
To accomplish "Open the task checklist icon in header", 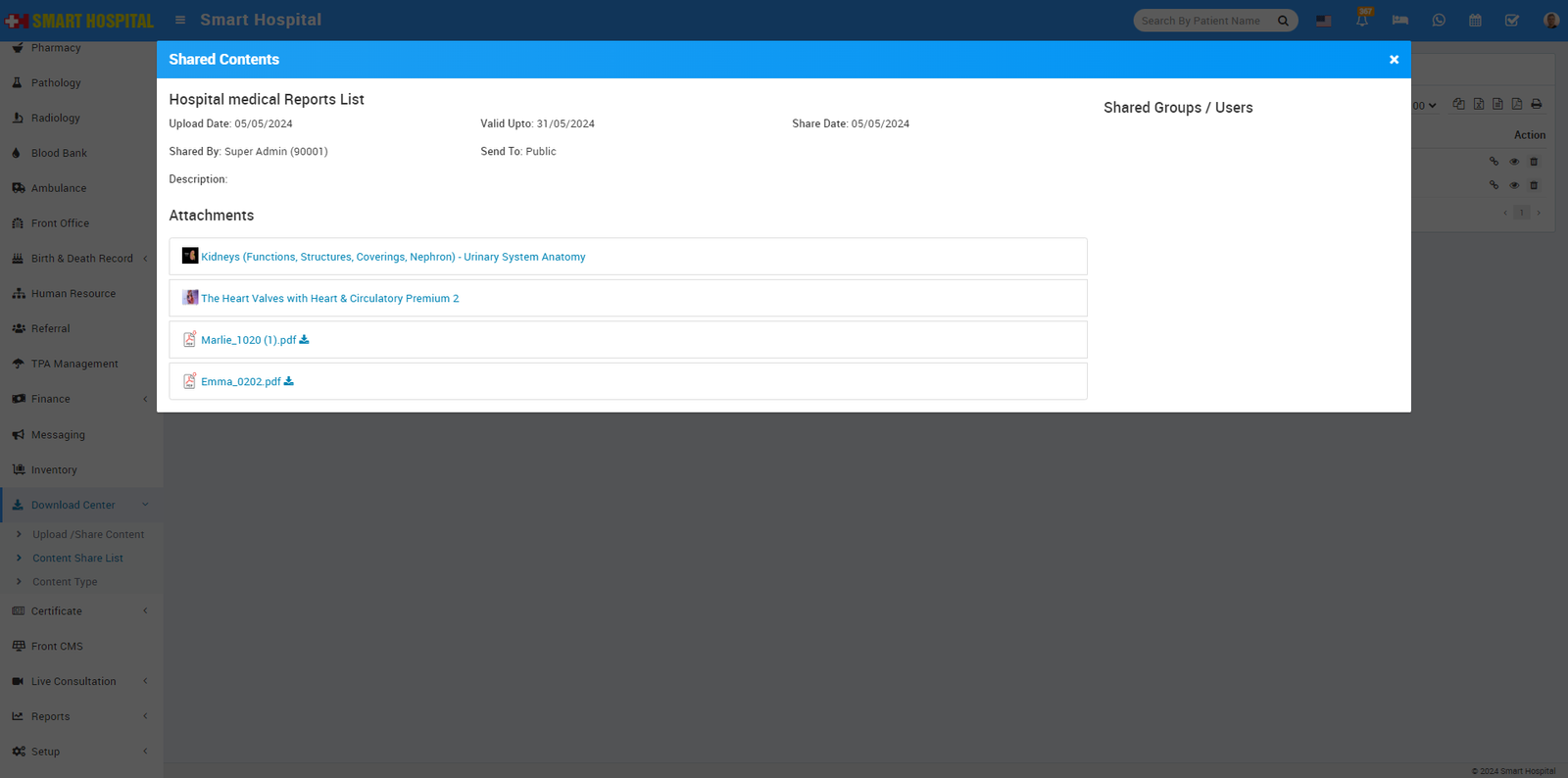I will (x=1512, y=21).
